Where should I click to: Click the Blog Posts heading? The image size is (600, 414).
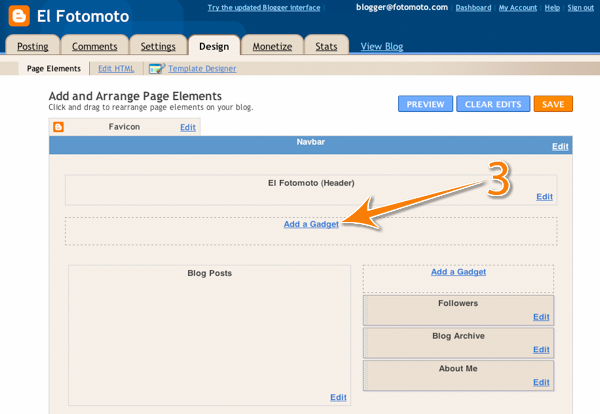[210, 273]
